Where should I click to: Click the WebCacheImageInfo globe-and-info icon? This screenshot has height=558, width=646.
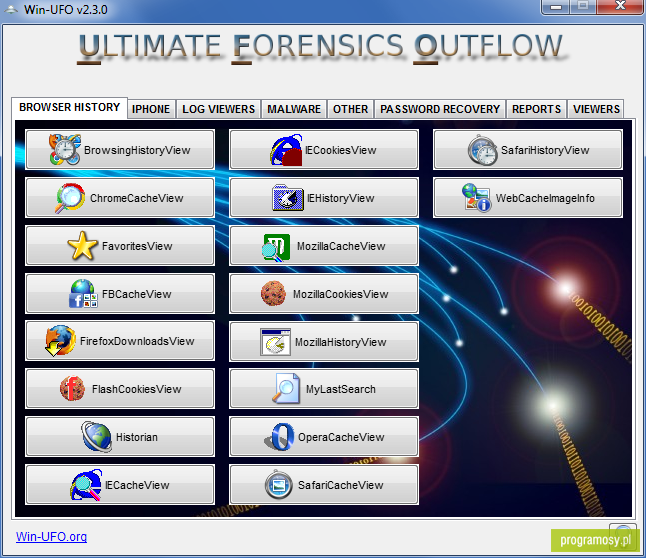click(477, 198)
